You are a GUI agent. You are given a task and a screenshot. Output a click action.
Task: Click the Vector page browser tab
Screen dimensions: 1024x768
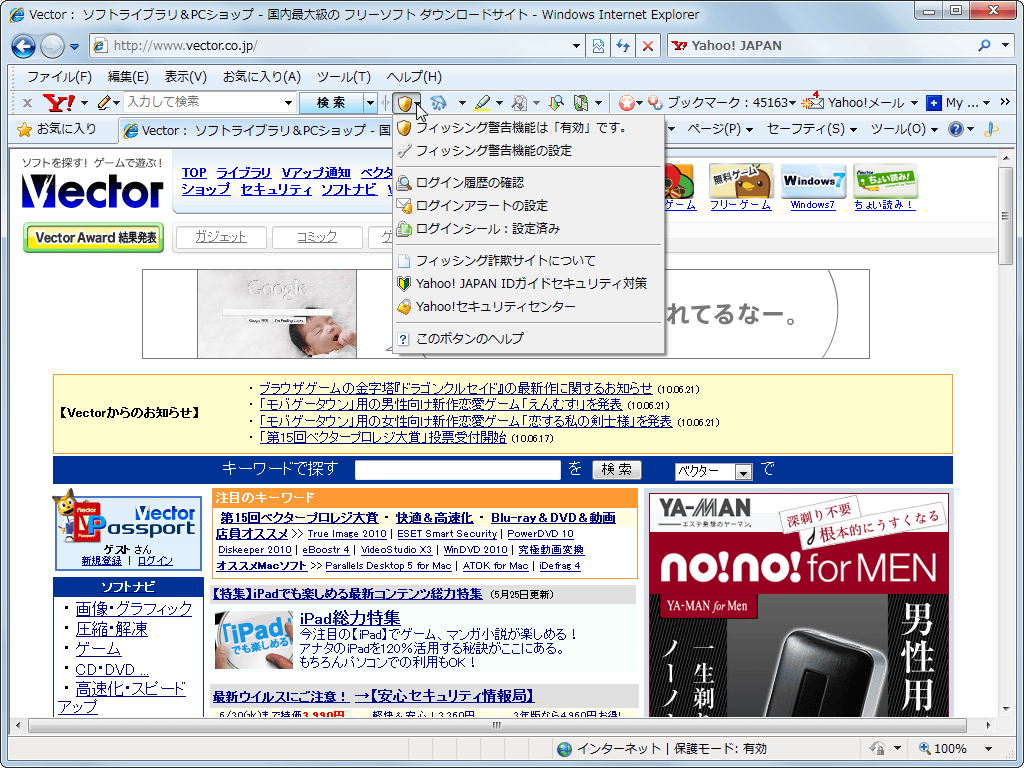pyautogui.click(x=257, y=130)
